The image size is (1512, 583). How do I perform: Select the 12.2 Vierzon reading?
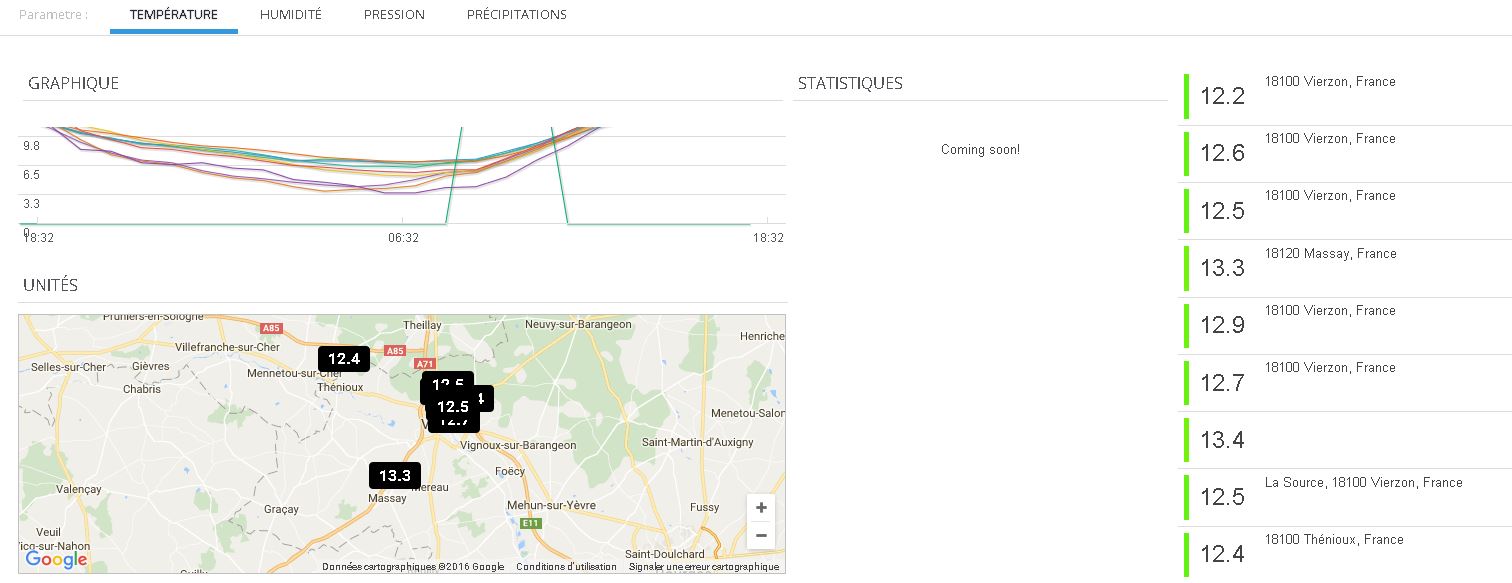(x=1330, y=96)
